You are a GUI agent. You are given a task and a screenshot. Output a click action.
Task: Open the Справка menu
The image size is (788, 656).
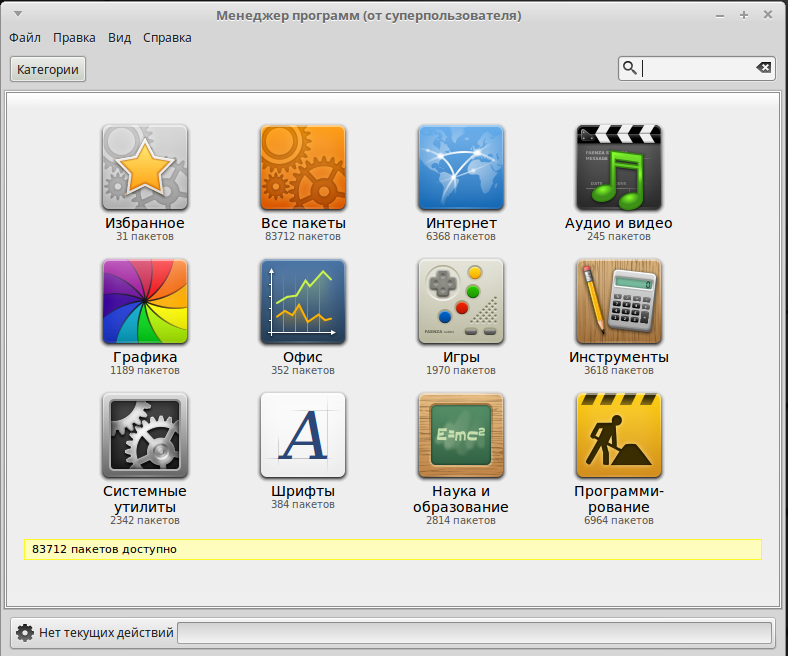167,38
